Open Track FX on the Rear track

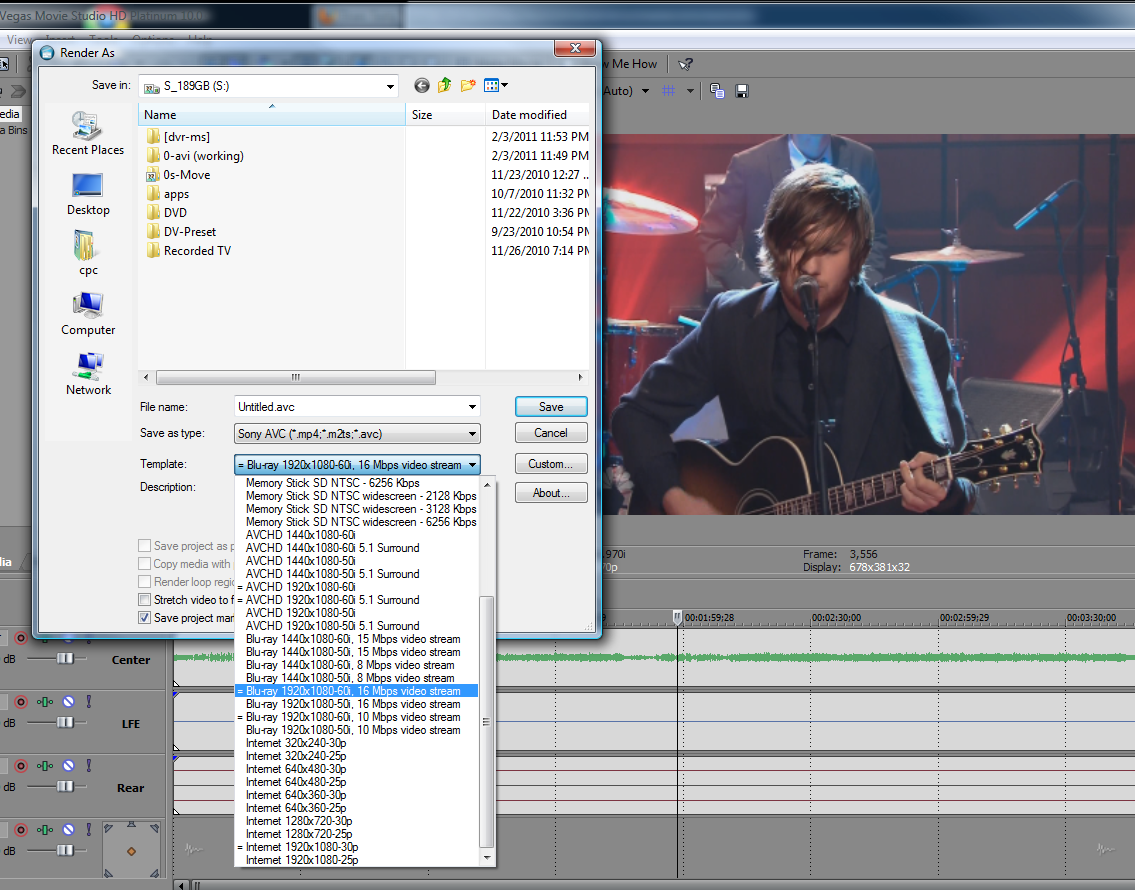click(45, 766)
